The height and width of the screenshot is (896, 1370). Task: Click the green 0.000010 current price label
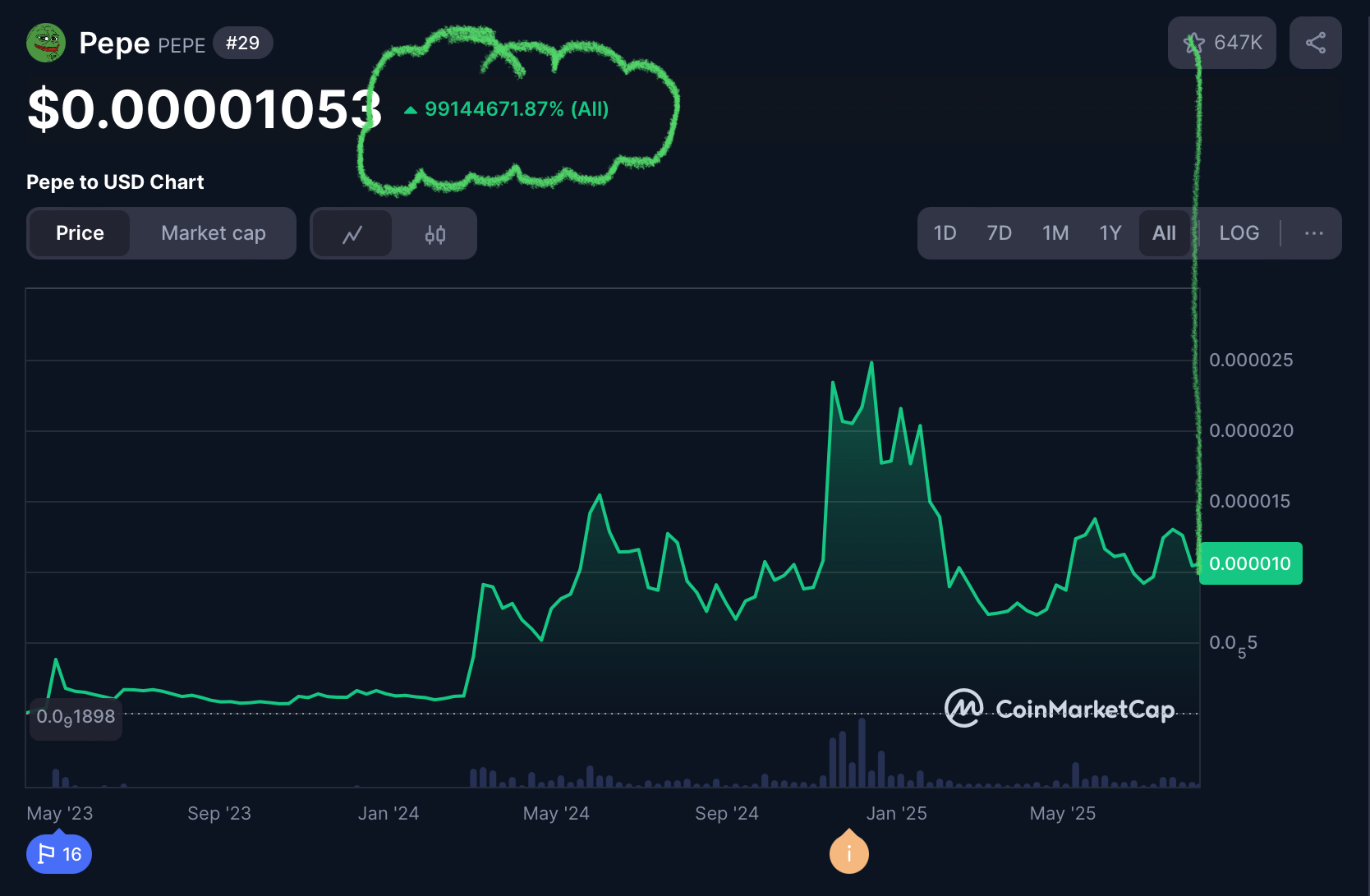(1251, 563)
